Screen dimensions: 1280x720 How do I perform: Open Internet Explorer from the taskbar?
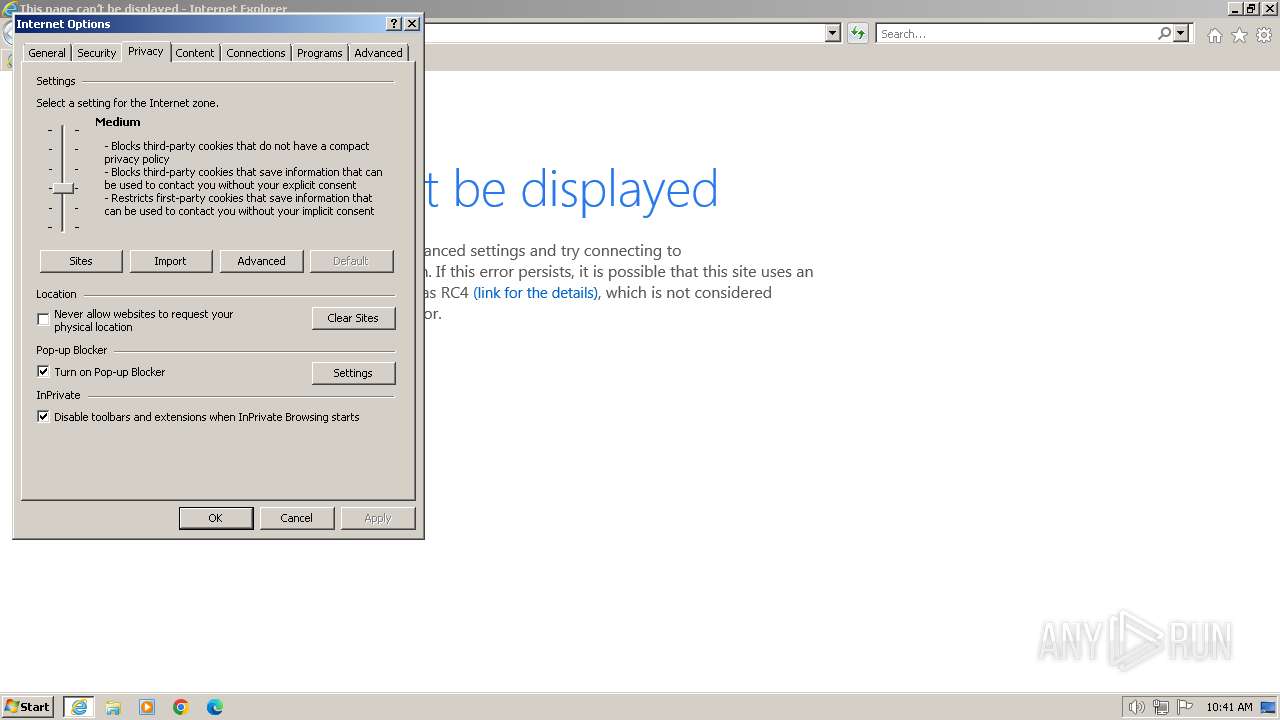(x=79, y=707)
